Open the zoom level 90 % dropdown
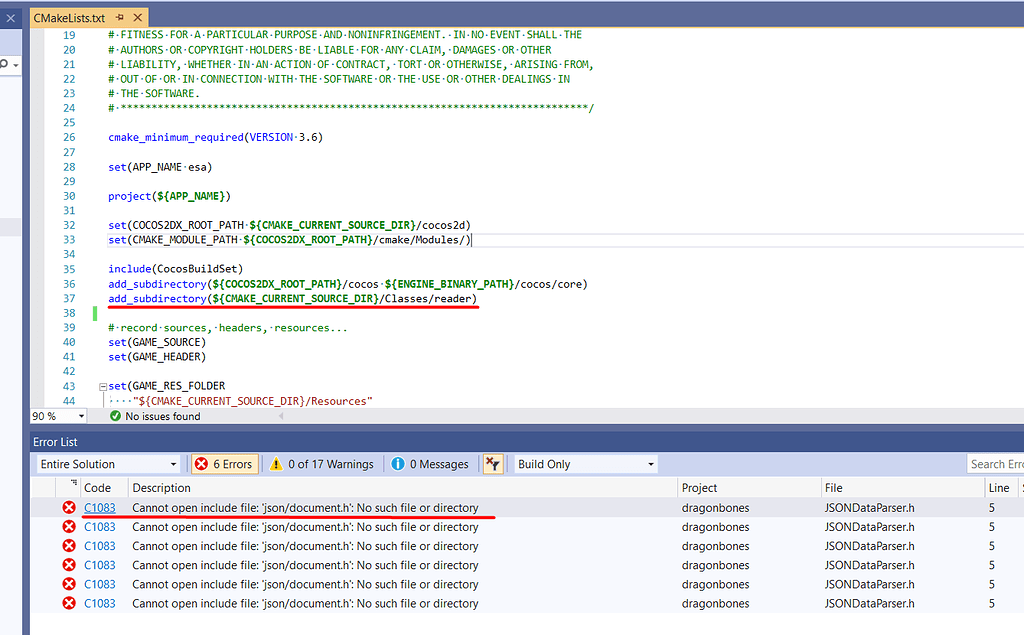This screenshot has height=635, width=1024. [82, 416]
